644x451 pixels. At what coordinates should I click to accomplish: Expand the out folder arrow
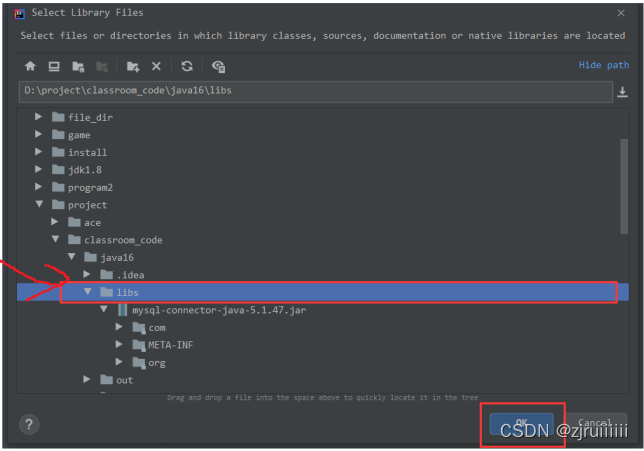pos(87,379)
